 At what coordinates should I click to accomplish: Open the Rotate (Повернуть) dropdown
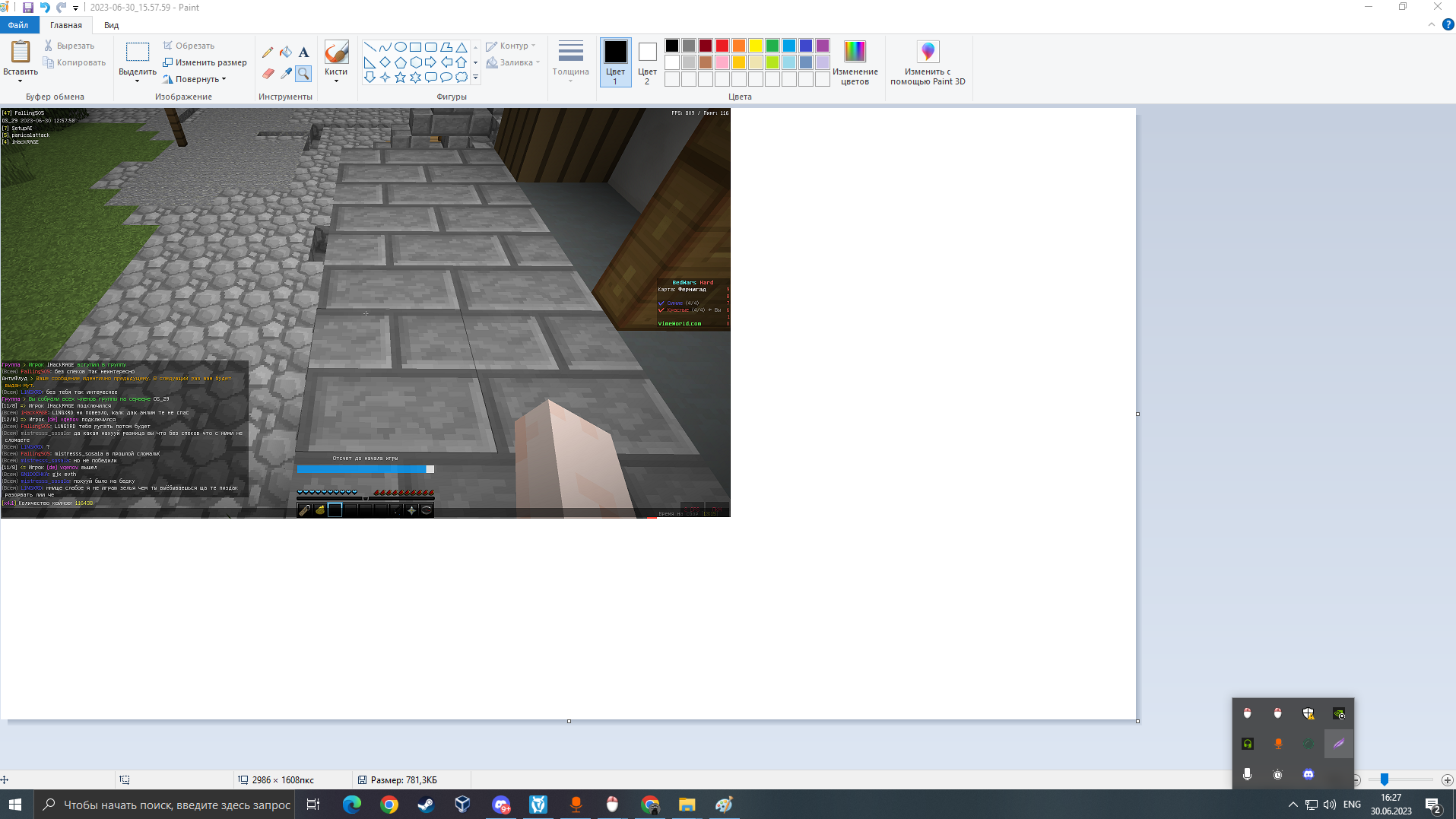(195, 79)
